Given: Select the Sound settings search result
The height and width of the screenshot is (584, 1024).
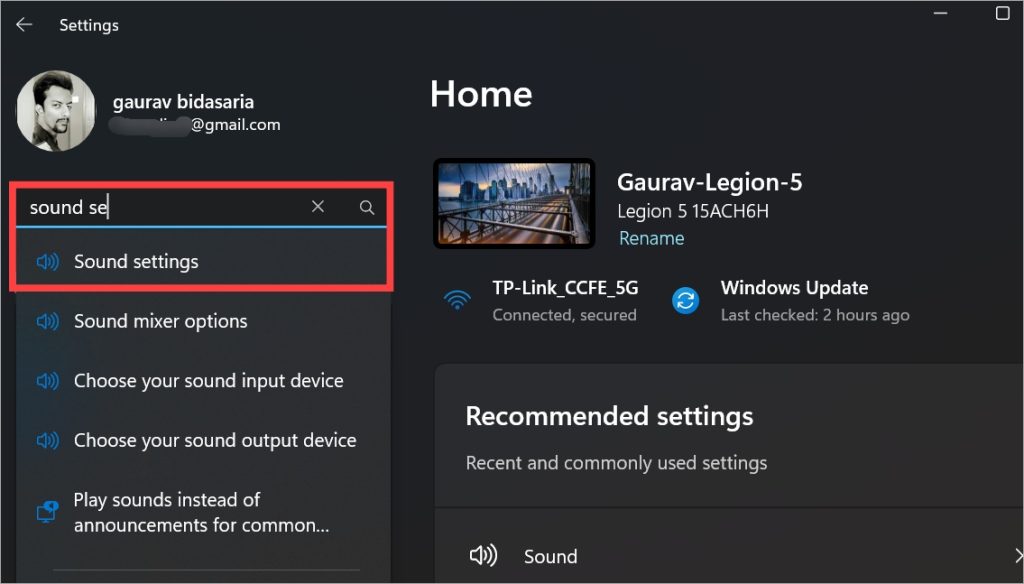Looking at the screenshot, I should click(x=202, y=261).
